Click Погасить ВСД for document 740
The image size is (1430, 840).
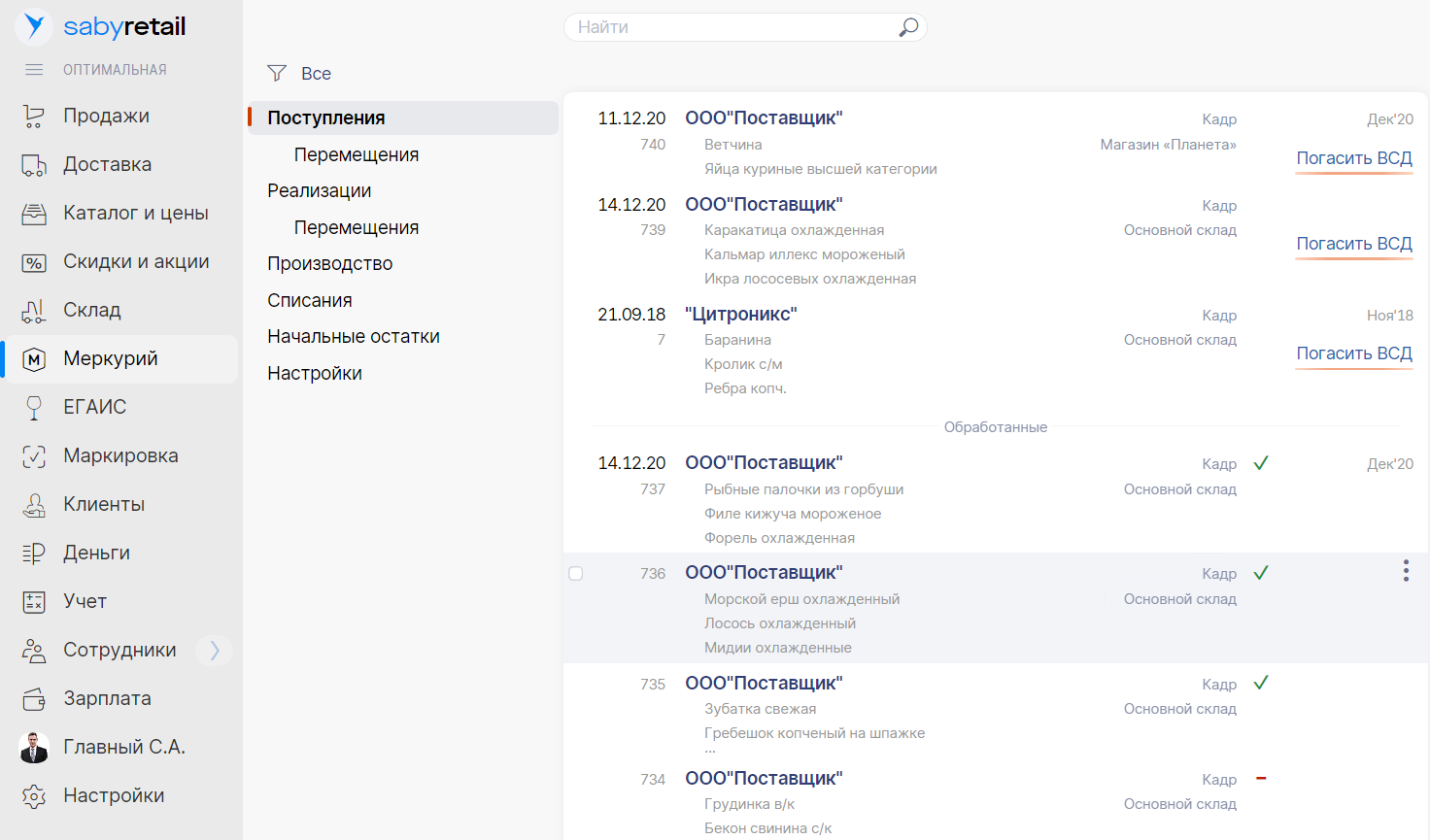click(x=1354, y=158)
